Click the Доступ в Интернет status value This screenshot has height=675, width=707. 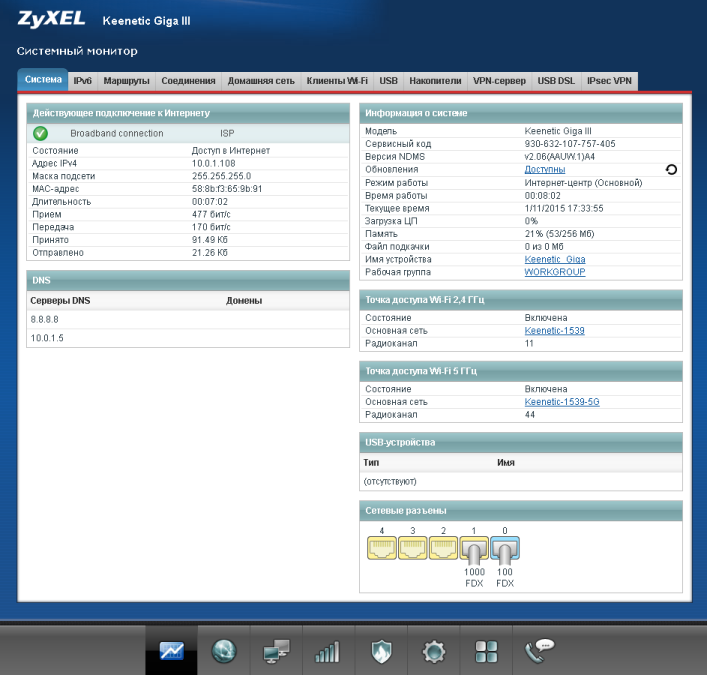(231, 151)
